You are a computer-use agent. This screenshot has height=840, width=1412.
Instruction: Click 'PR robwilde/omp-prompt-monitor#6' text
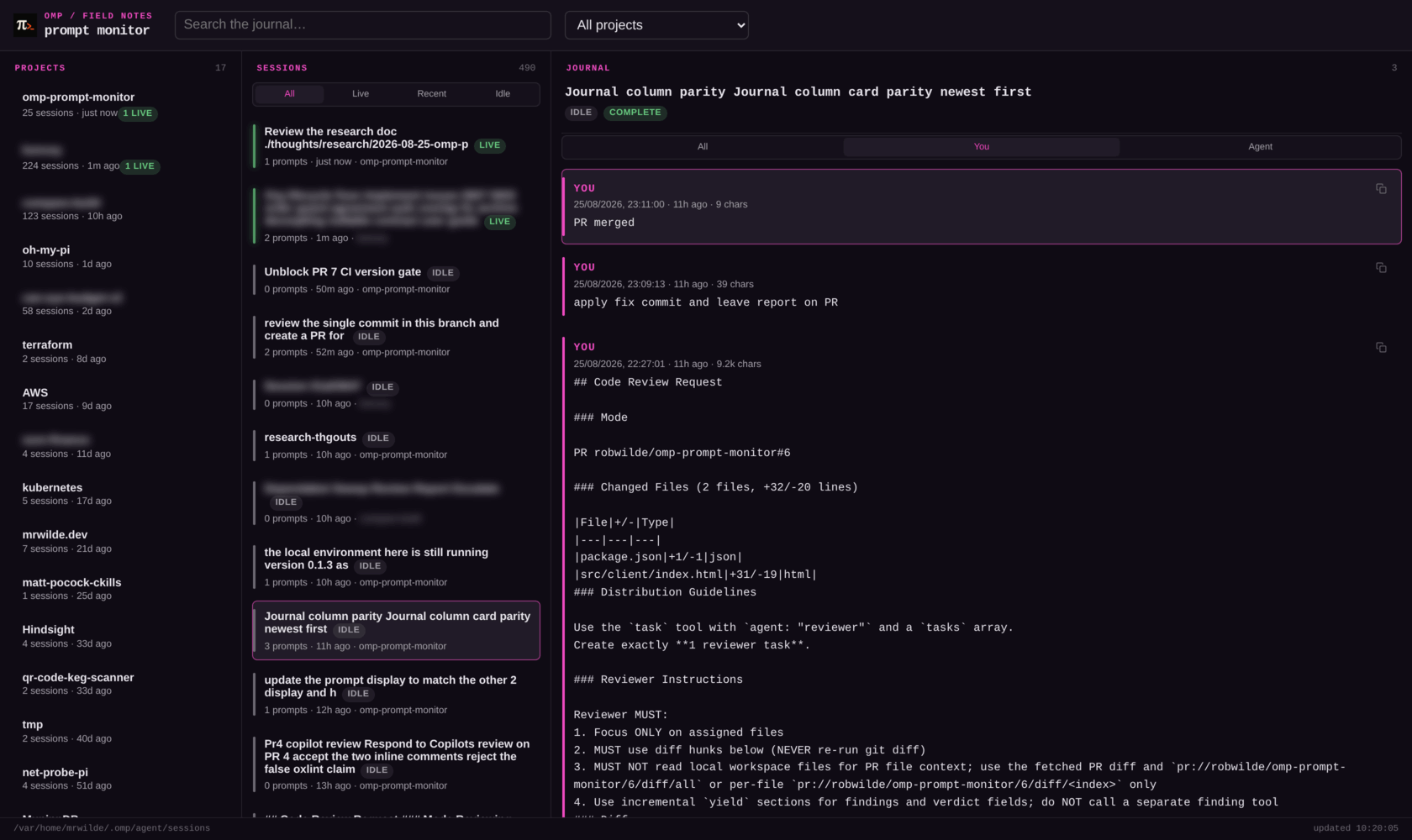tap(682, 453)
